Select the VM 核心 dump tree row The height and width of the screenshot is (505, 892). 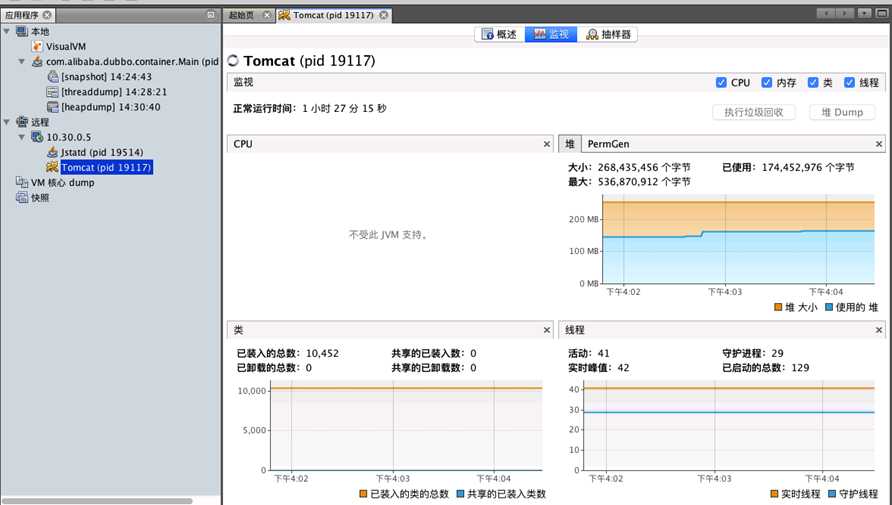tap(63, 183)
